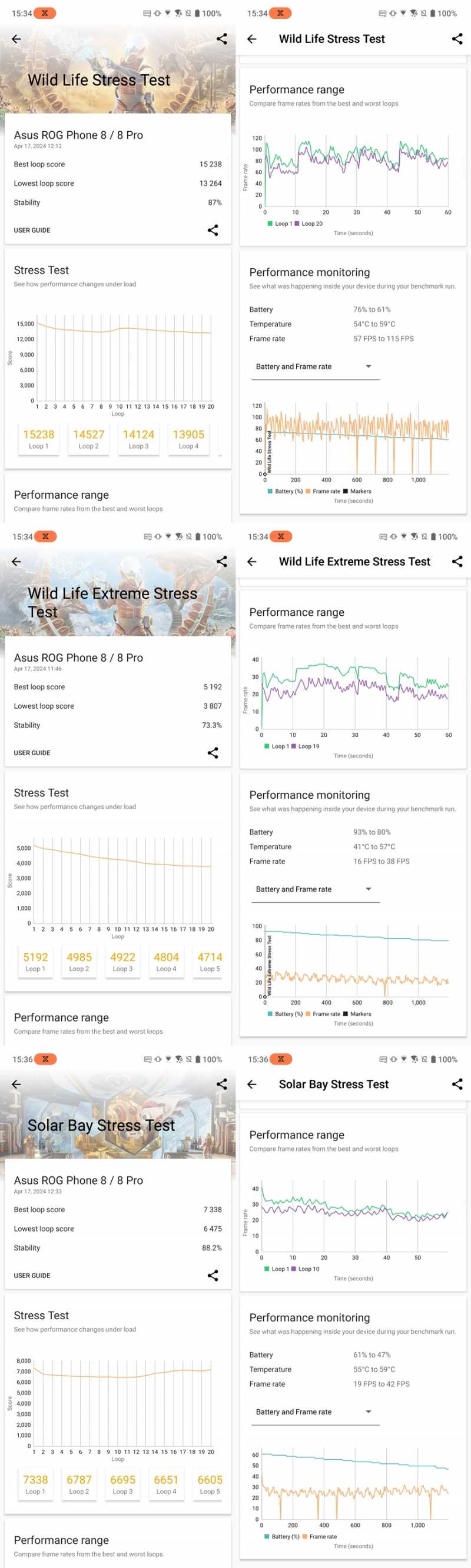Click the temperature reading '41°C to 57°C'

[374, 847]
